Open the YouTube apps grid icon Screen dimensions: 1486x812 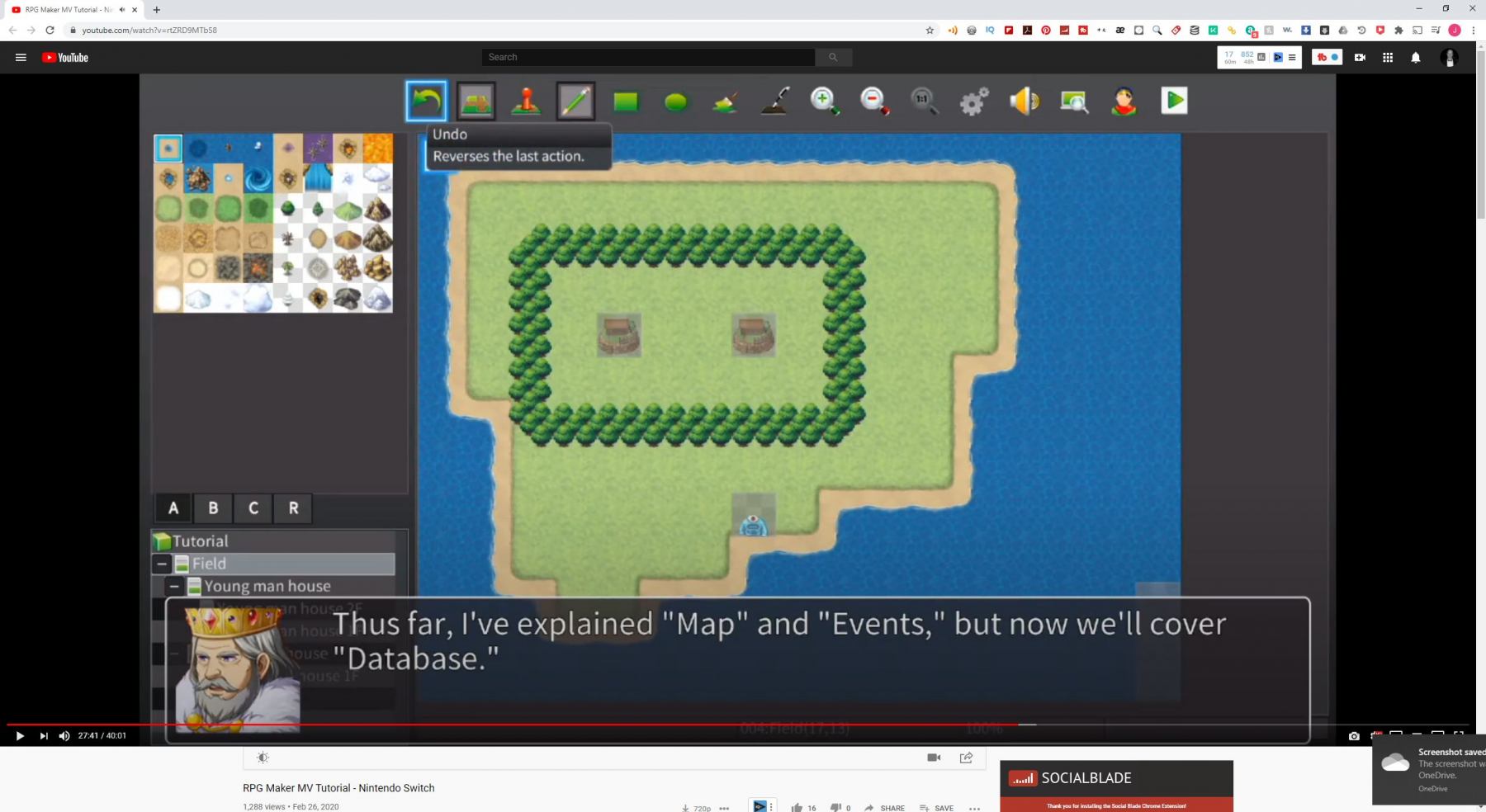(x=1388, y=57)
